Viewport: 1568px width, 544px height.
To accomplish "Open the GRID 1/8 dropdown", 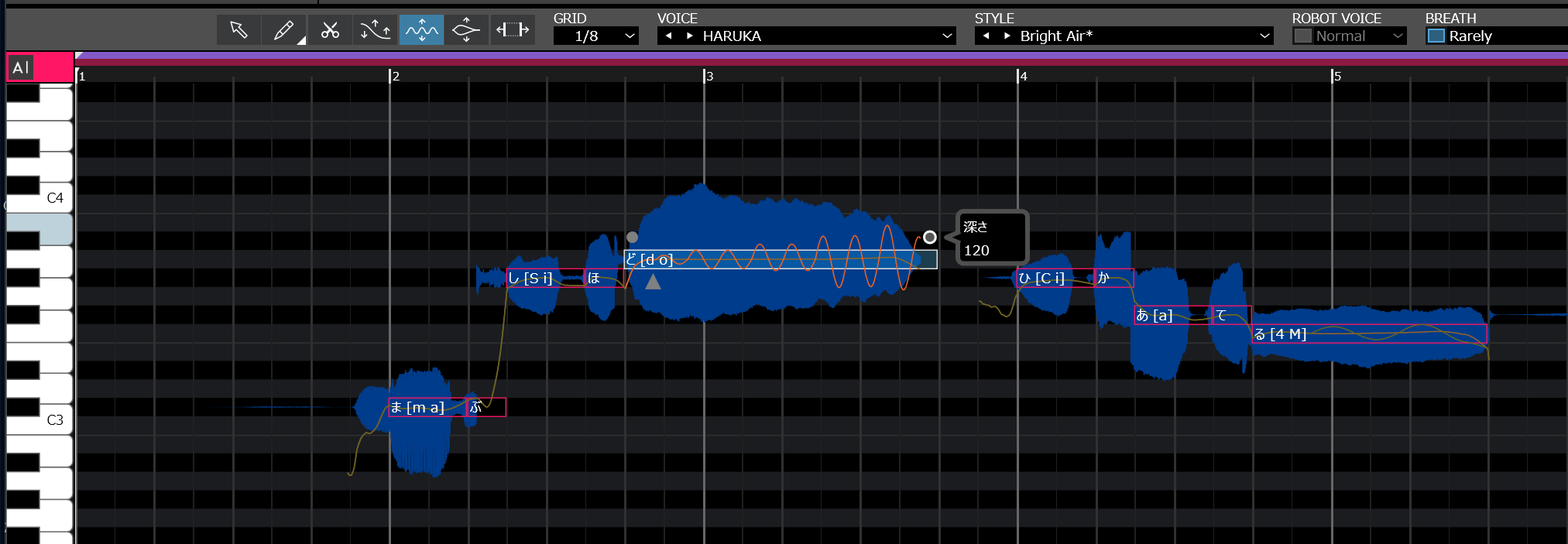I will click(x=596, y=36).
